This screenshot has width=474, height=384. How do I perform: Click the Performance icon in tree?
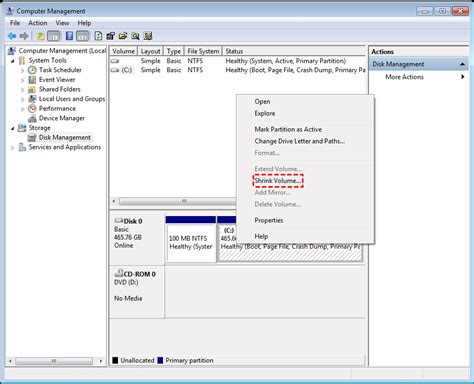(x=32, y=109)
